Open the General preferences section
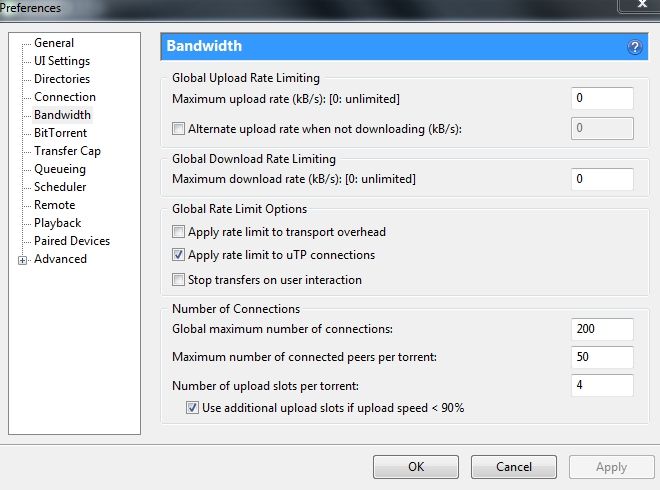The width and height of the screenshot is (660, 490). [54, 43]
